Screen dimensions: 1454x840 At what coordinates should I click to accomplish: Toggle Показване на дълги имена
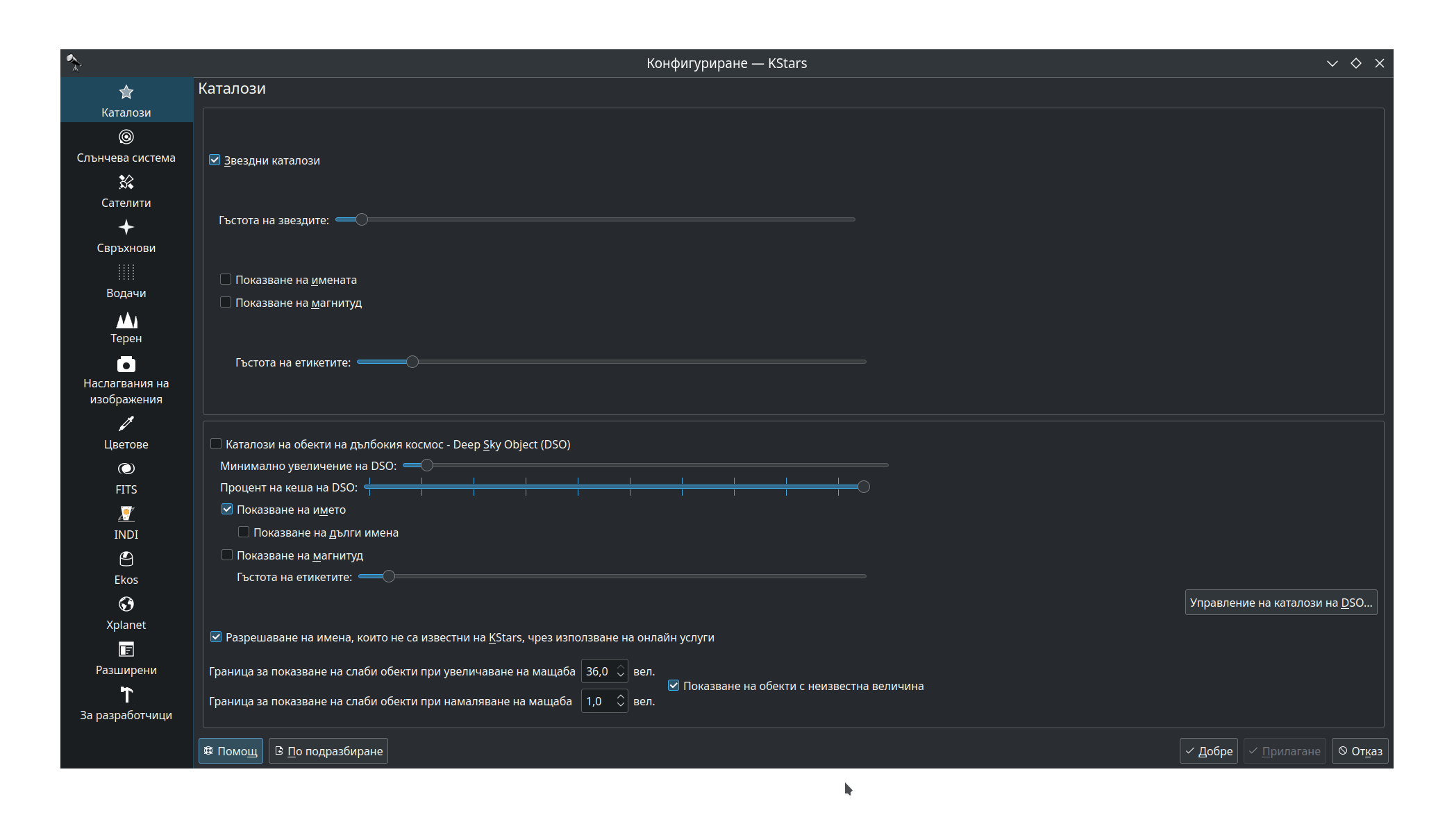coord(244,532)
